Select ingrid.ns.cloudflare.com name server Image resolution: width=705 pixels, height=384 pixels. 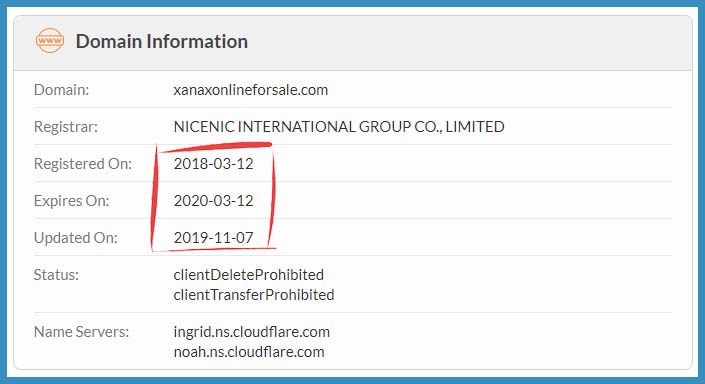[252, 332]
